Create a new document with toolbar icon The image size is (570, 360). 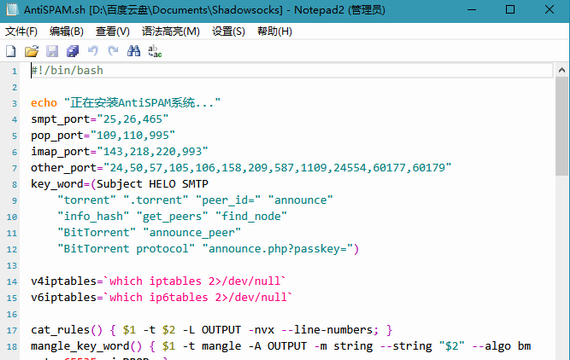pyautogui.click(x=11, y=51)
